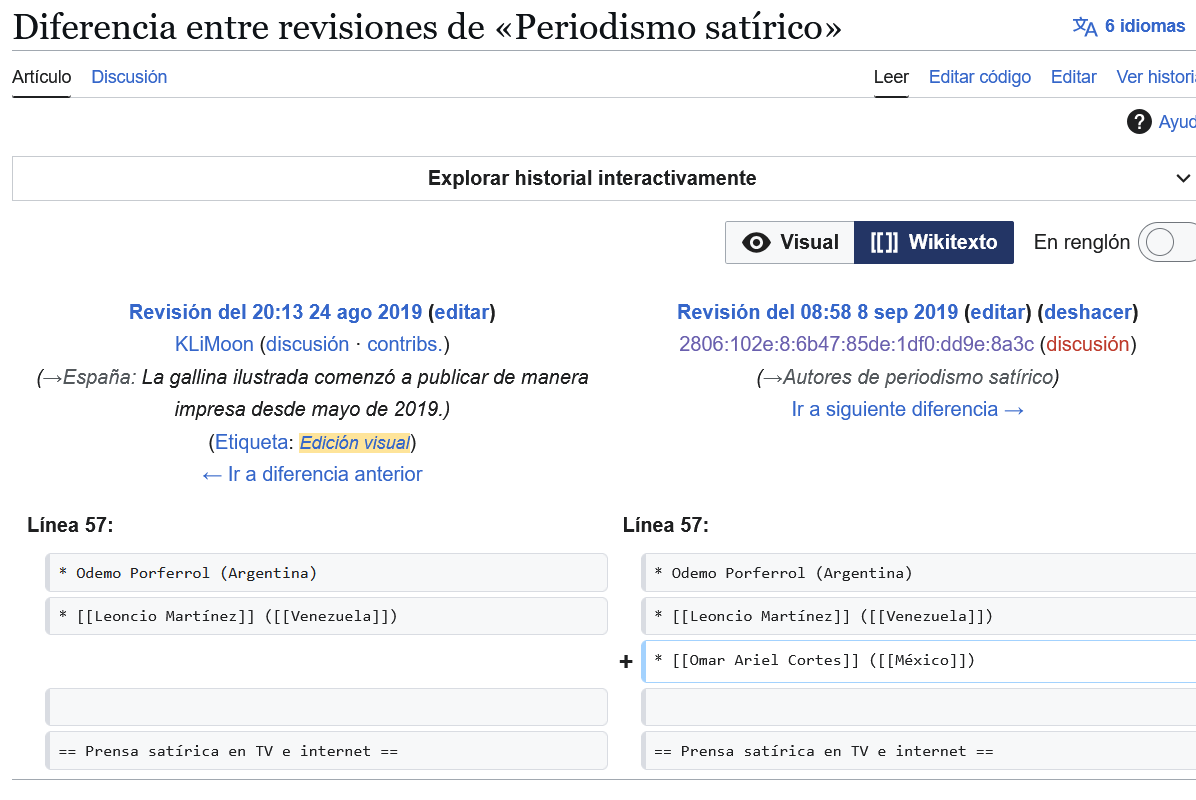Open the IPv6 user contributions link
Viewport: 1196px width, 800px height.
click(x=857, y=344)
